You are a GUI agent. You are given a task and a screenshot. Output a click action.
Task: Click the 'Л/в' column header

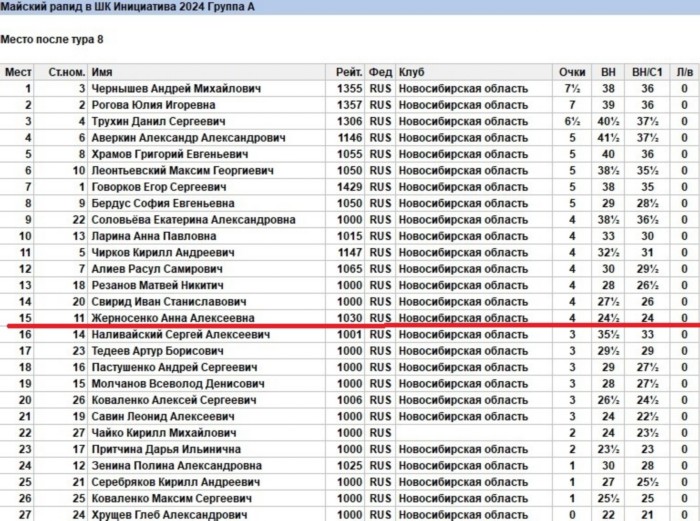coord(684,72)
